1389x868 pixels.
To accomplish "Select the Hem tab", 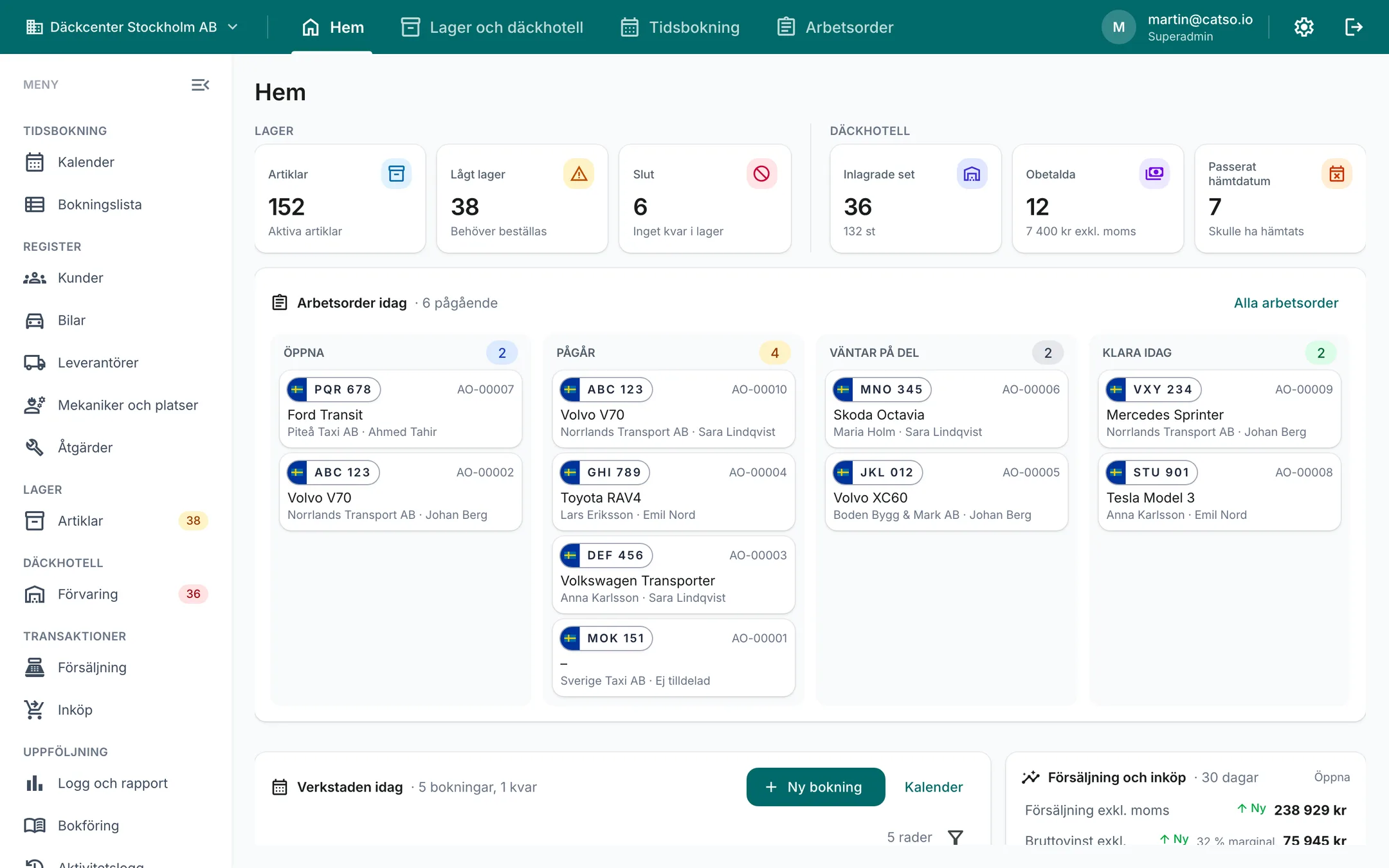I will pyautogui.click(x=332, y=27).
